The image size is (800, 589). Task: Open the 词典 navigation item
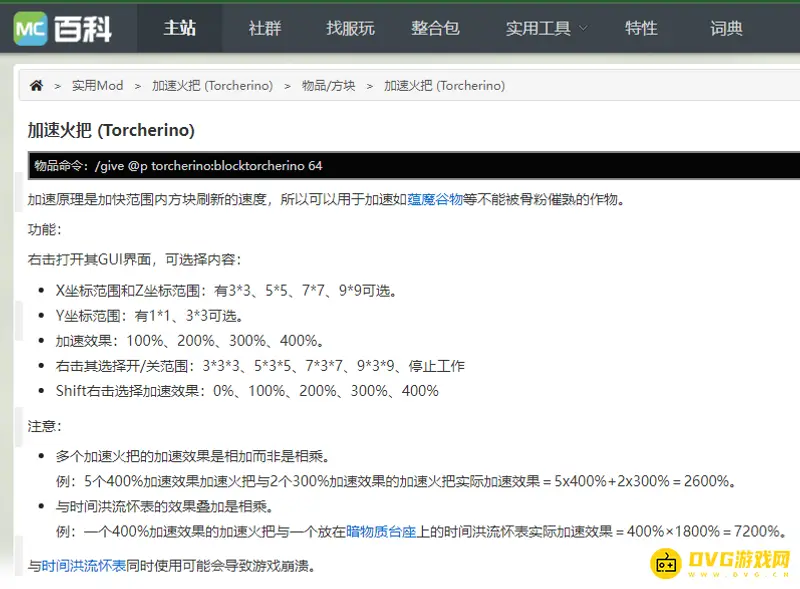click(726, 28)
